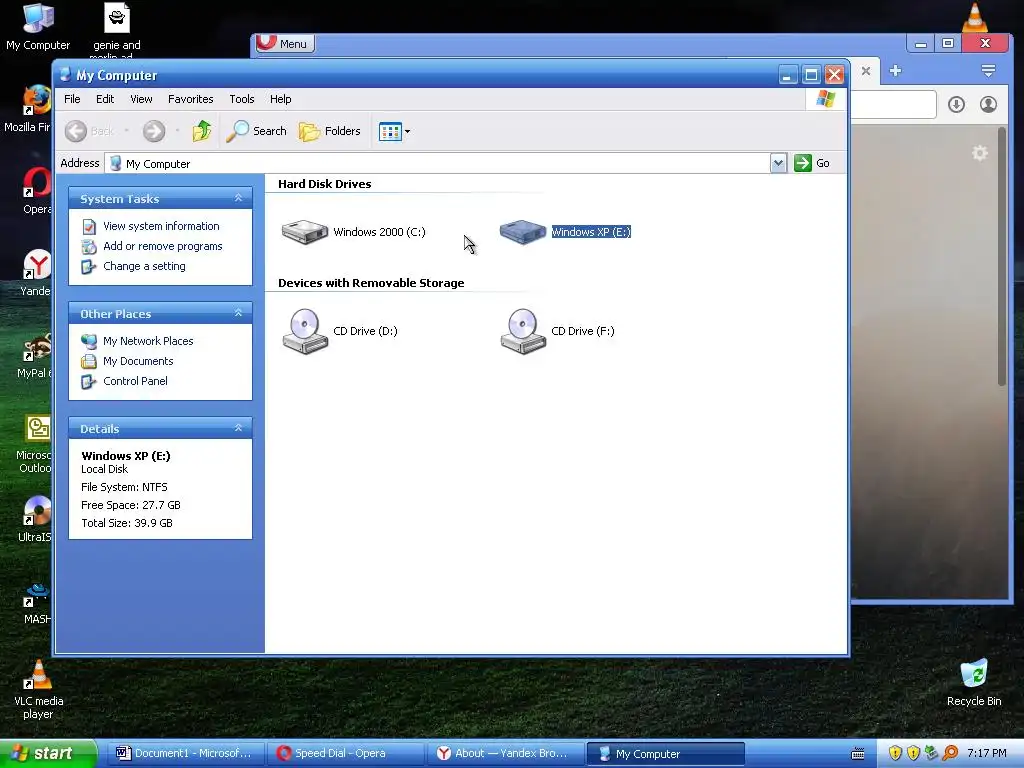
Task: Click the magnifier icon in the system tray
Action: [x=950, y=754]
